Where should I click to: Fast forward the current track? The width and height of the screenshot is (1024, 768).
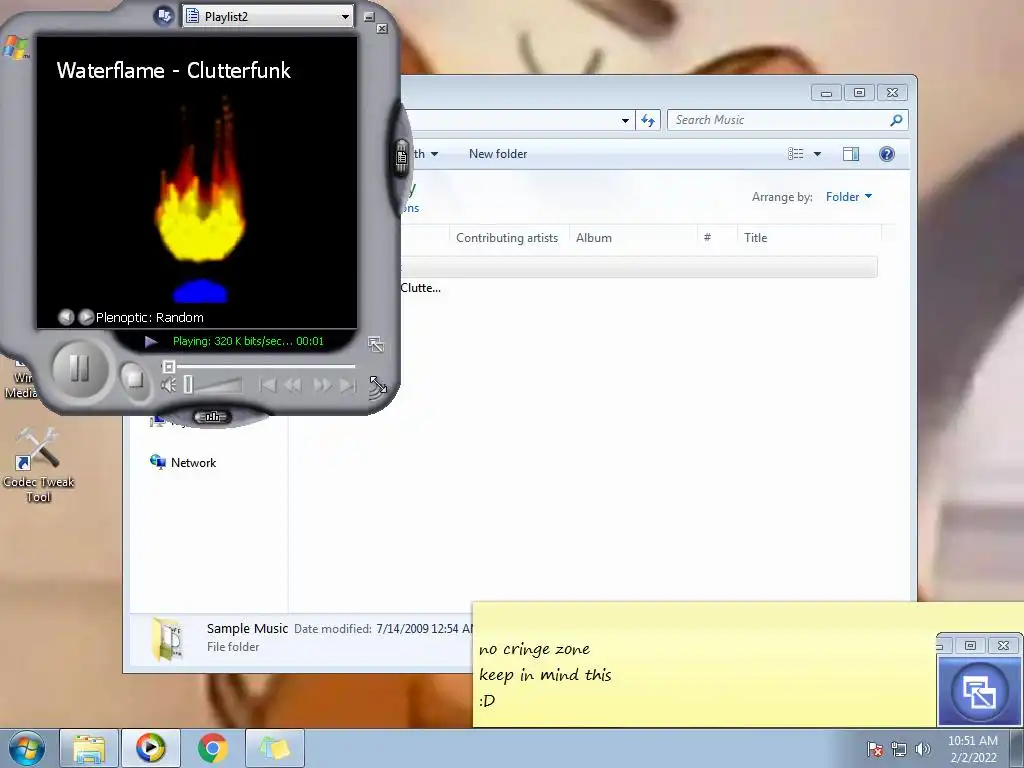coord(322,385)
